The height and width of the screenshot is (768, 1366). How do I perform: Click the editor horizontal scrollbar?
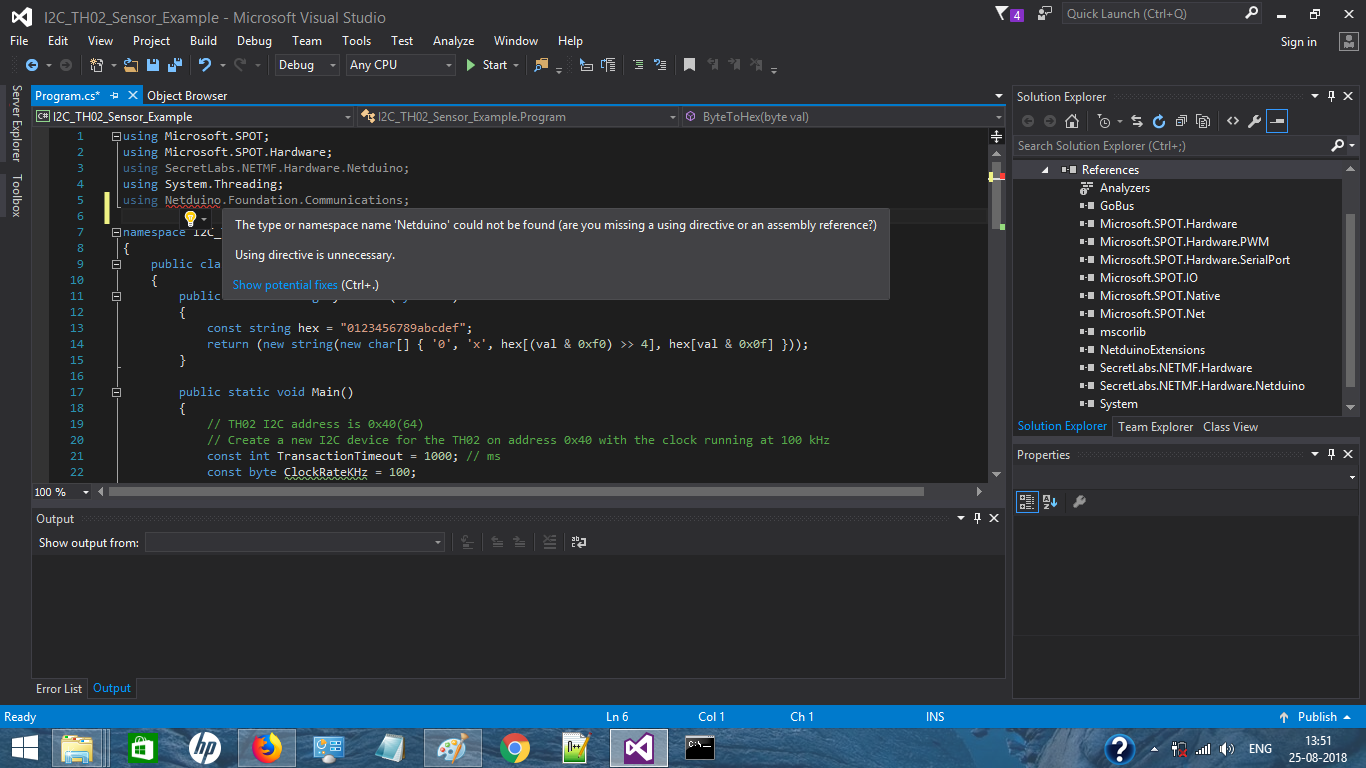point(516,492)
